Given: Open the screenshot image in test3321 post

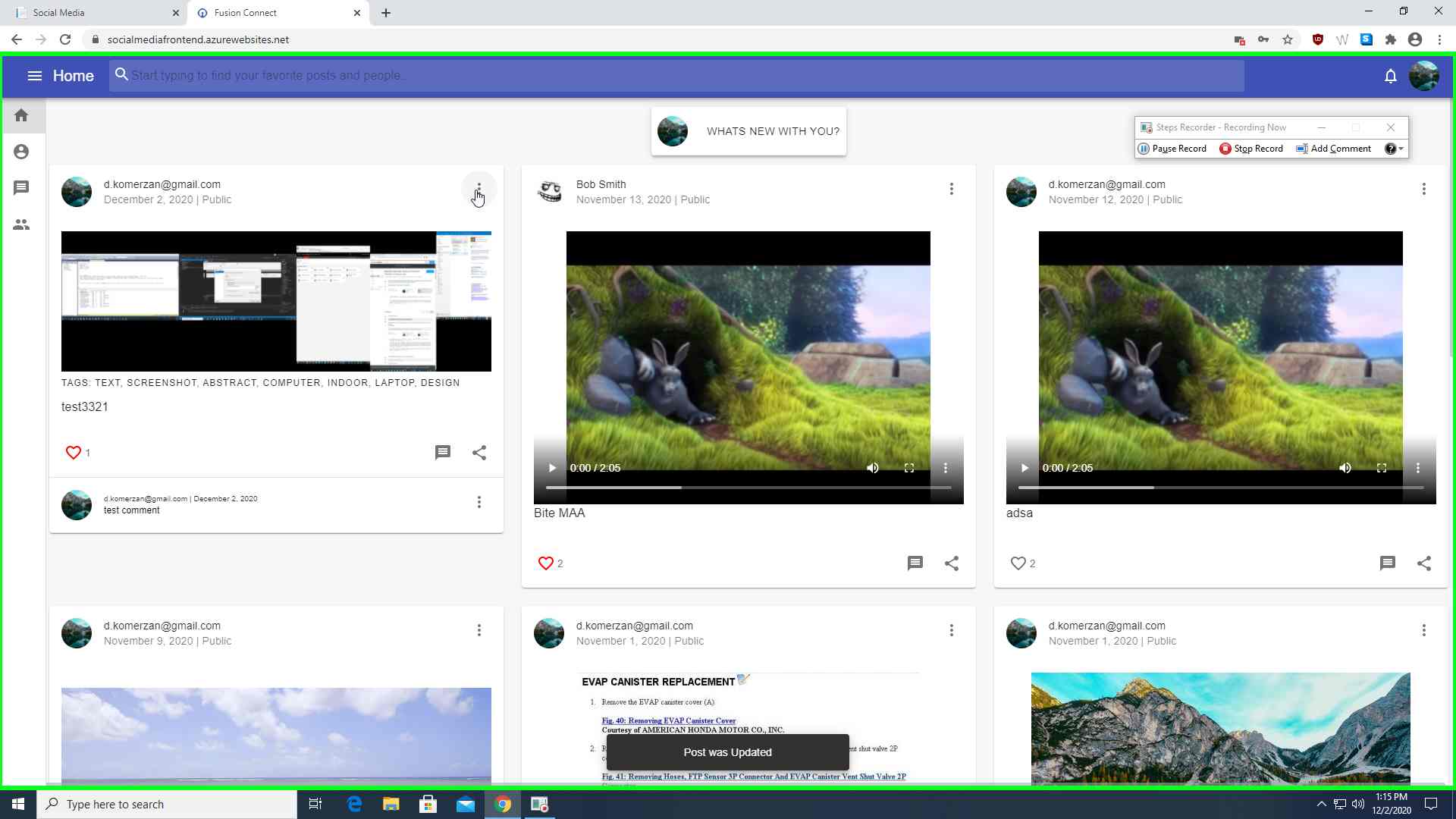Looking at the screenshot, I should pyautogui.click(x=276, y=301).
